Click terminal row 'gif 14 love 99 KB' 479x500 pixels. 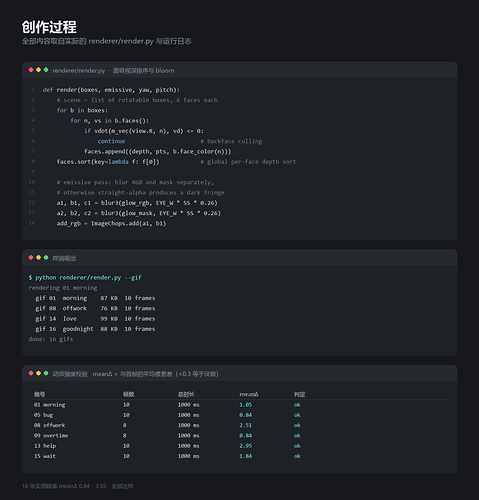tap(95, 319)
